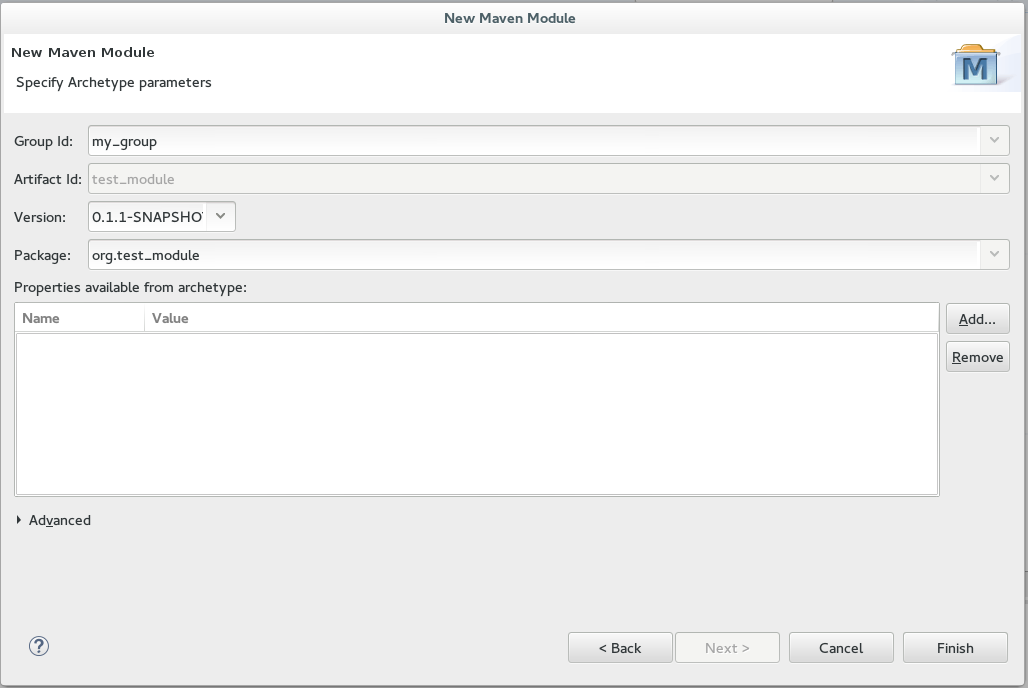Open the Version dropdown arrow
Image resolution: width=1028 pixels, height=688 pixels.
(221, 216)
